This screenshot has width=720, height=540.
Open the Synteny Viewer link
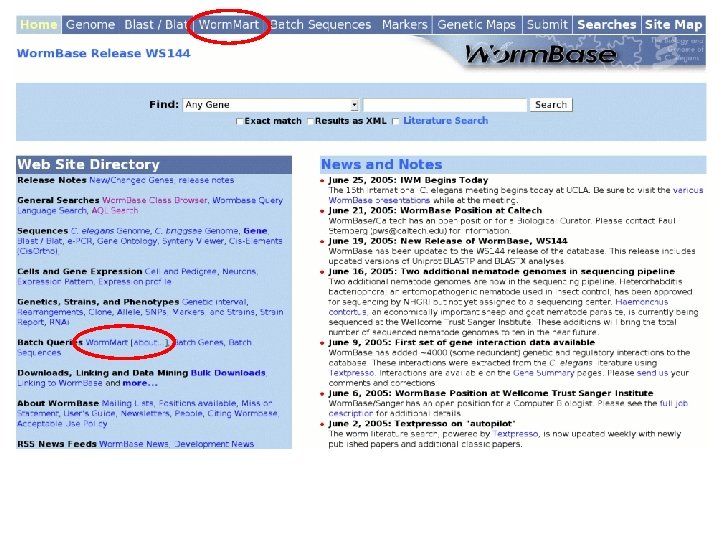click(193, 241)
